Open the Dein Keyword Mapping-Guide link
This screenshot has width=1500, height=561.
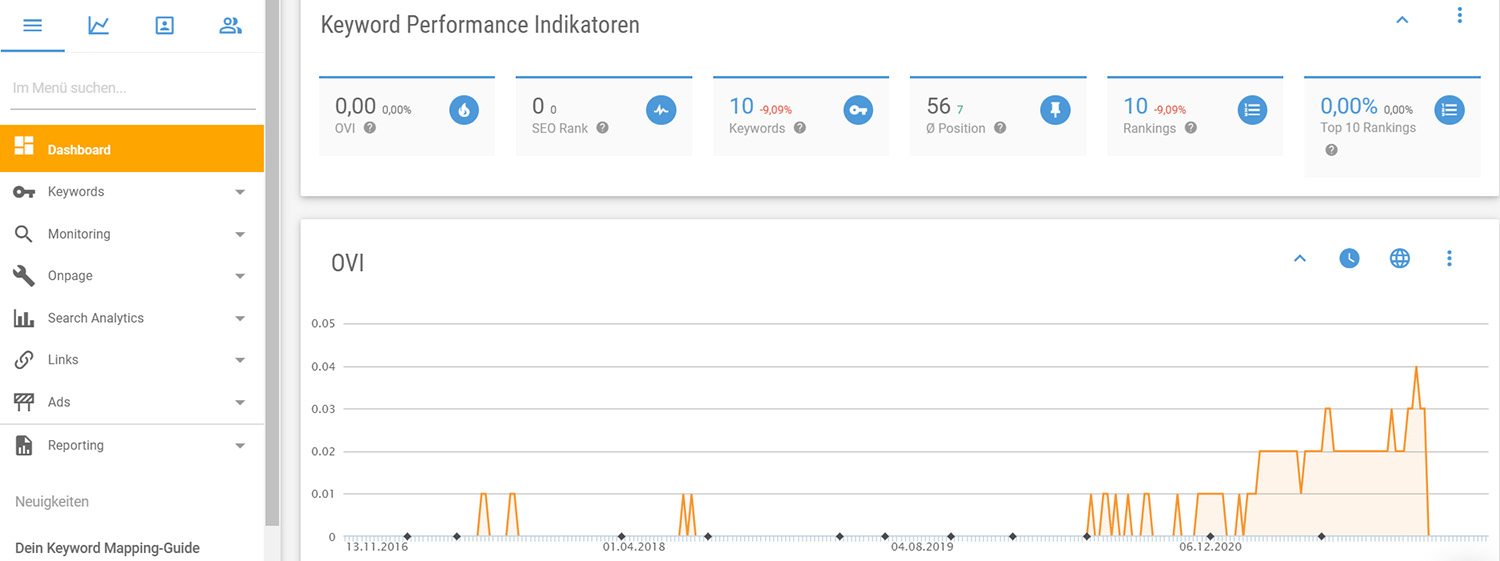[107, 548]
